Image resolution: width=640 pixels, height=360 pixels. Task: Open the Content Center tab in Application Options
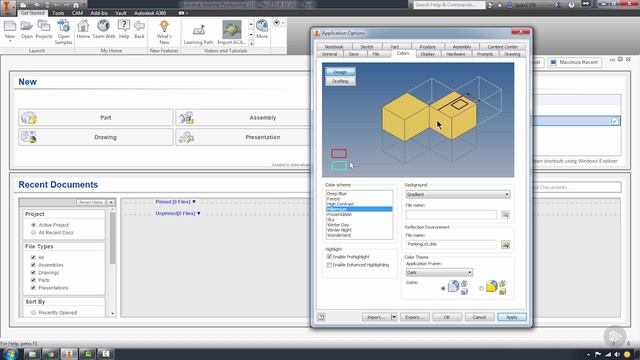point(502,47)
